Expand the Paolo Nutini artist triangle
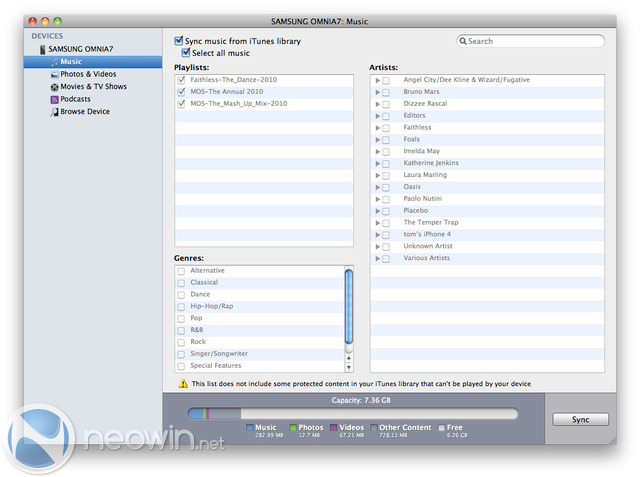The width and height of the screenshot is (640, 477). coord(378,199)
